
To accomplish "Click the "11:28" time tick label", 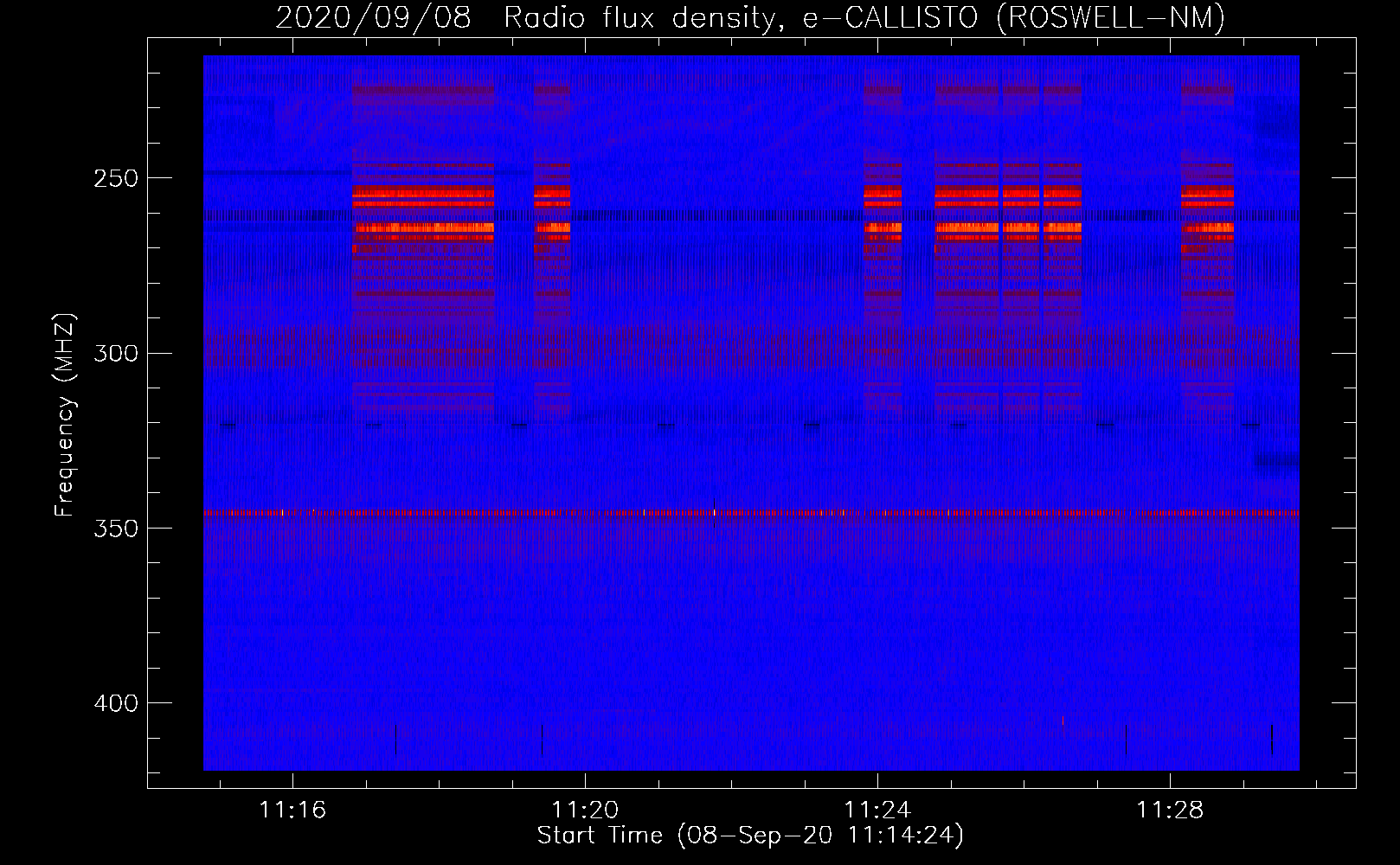I will [x=1170, y=811].
